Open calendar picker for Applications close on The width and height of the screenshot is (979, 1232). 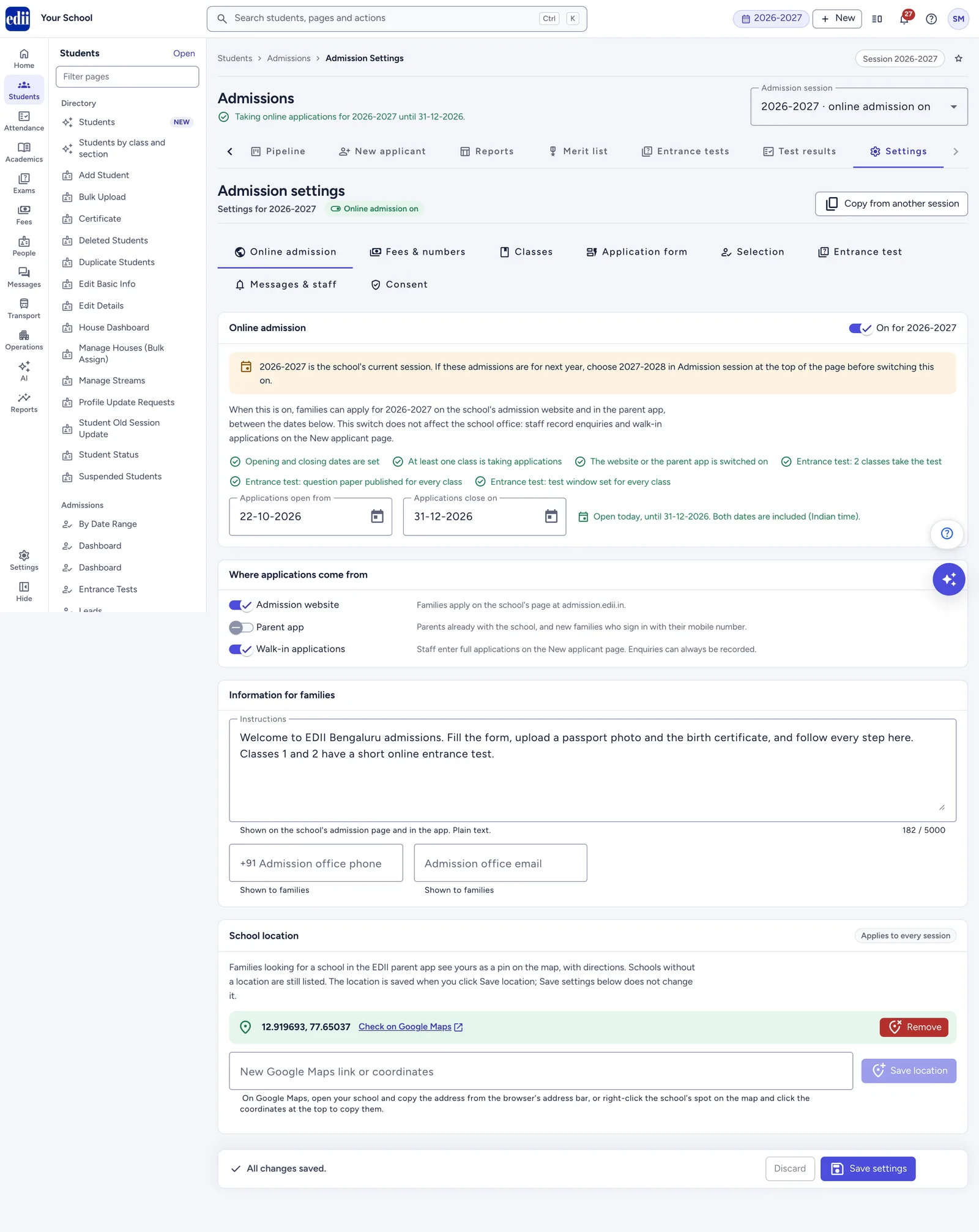(x=551, y=517)
